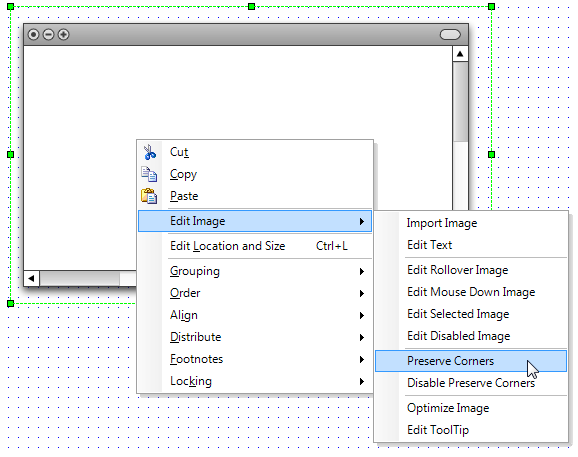Open the Distribute submenu

pos(255,337)
